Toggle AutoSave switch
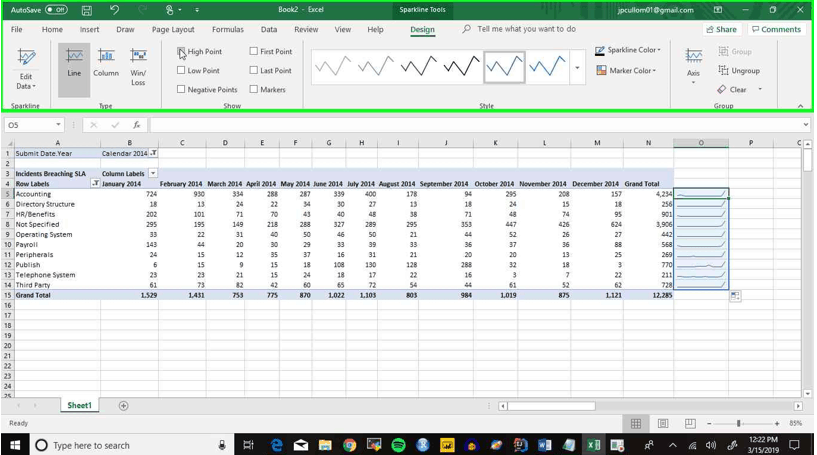Image resolution: width=817 pixels, height=455 pixels. pos(56,10)
